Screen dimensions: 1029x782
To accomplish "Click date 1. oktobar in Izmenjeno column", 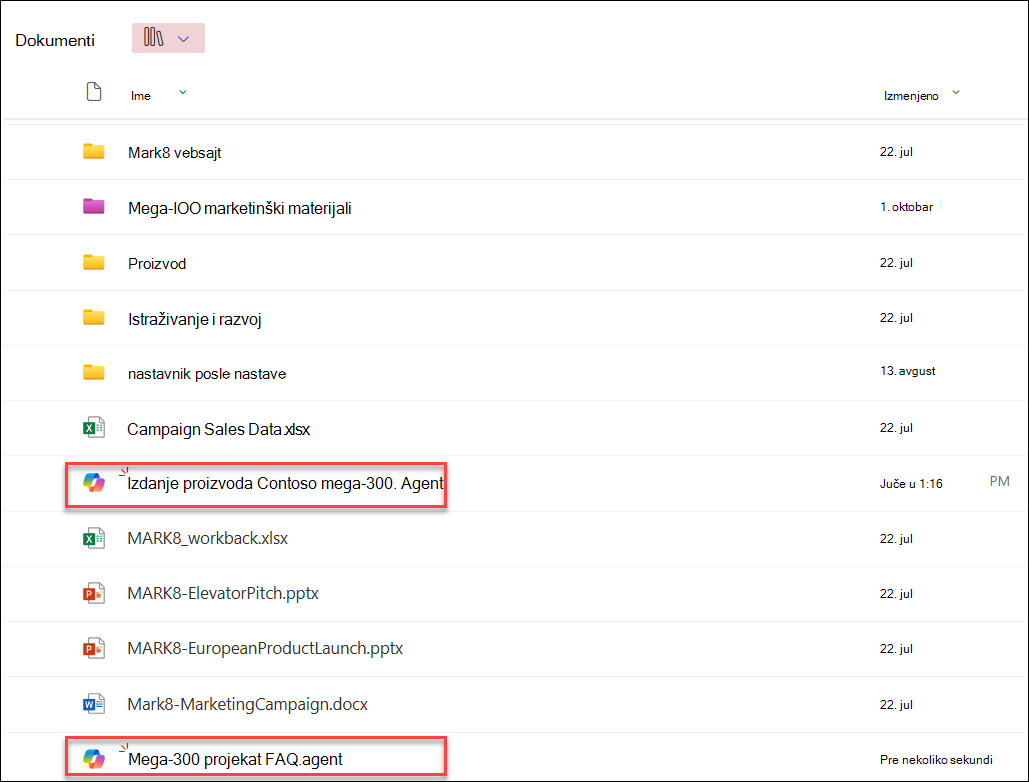I will point(906,207).
